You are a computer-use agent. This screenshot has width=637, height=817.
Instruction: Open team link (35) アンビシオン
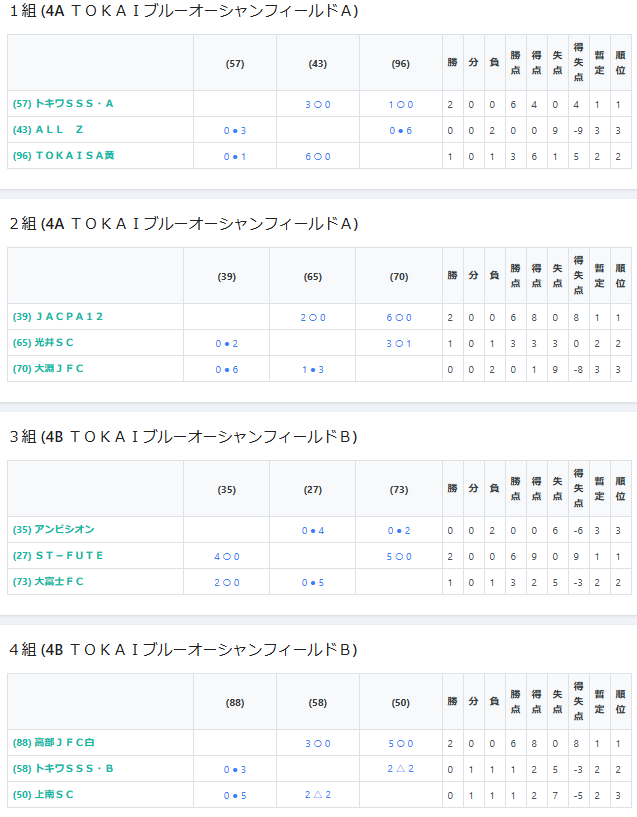pos(54,530)
